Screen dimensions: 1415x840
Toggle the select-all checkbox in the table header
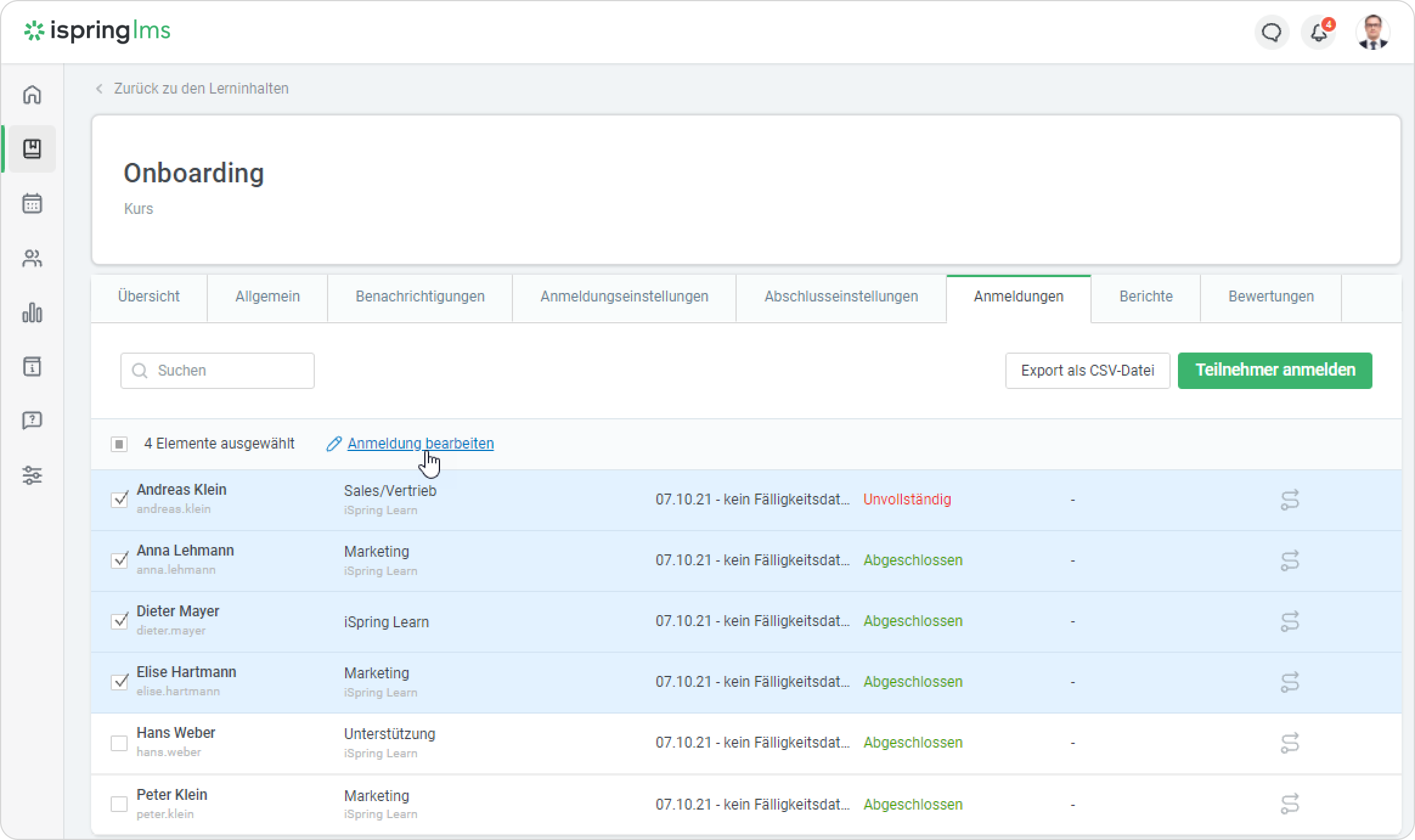(x=119, y=444)
